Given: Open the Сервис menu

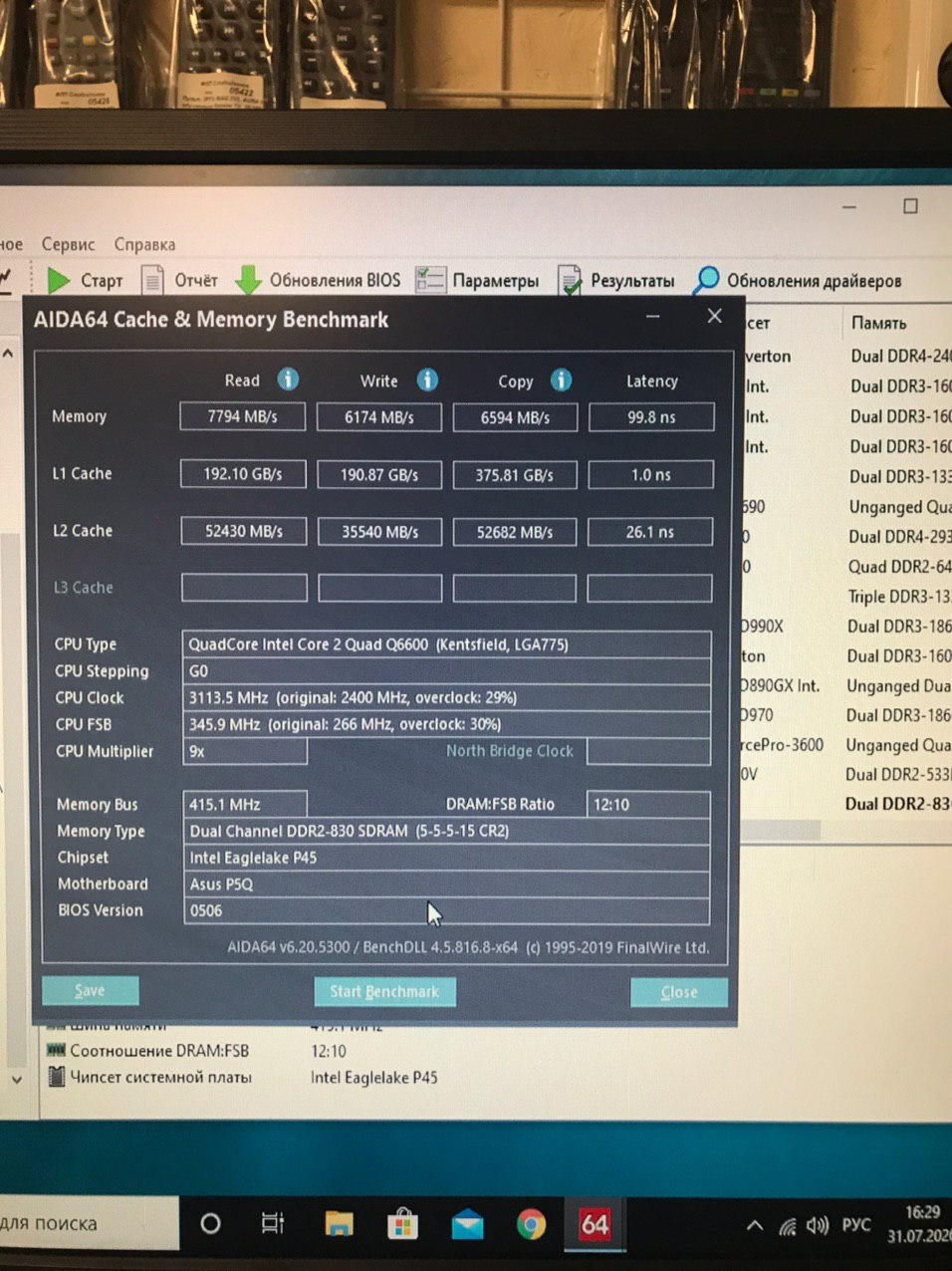Looking at the screenshot, I should [68, 244].
